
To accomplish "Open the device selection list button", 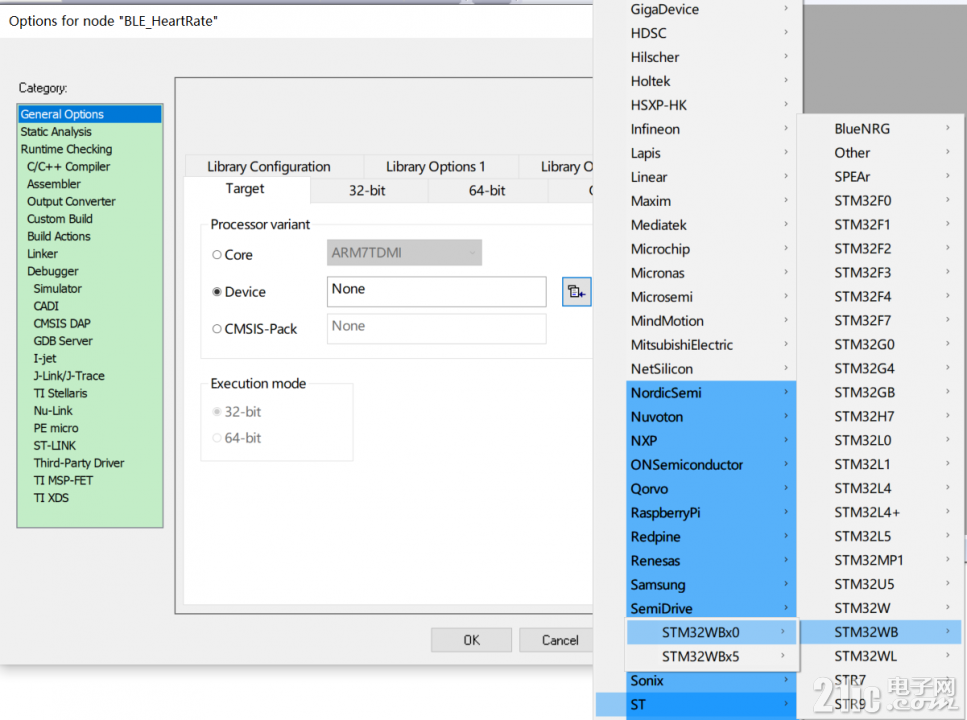I will 577,292.
